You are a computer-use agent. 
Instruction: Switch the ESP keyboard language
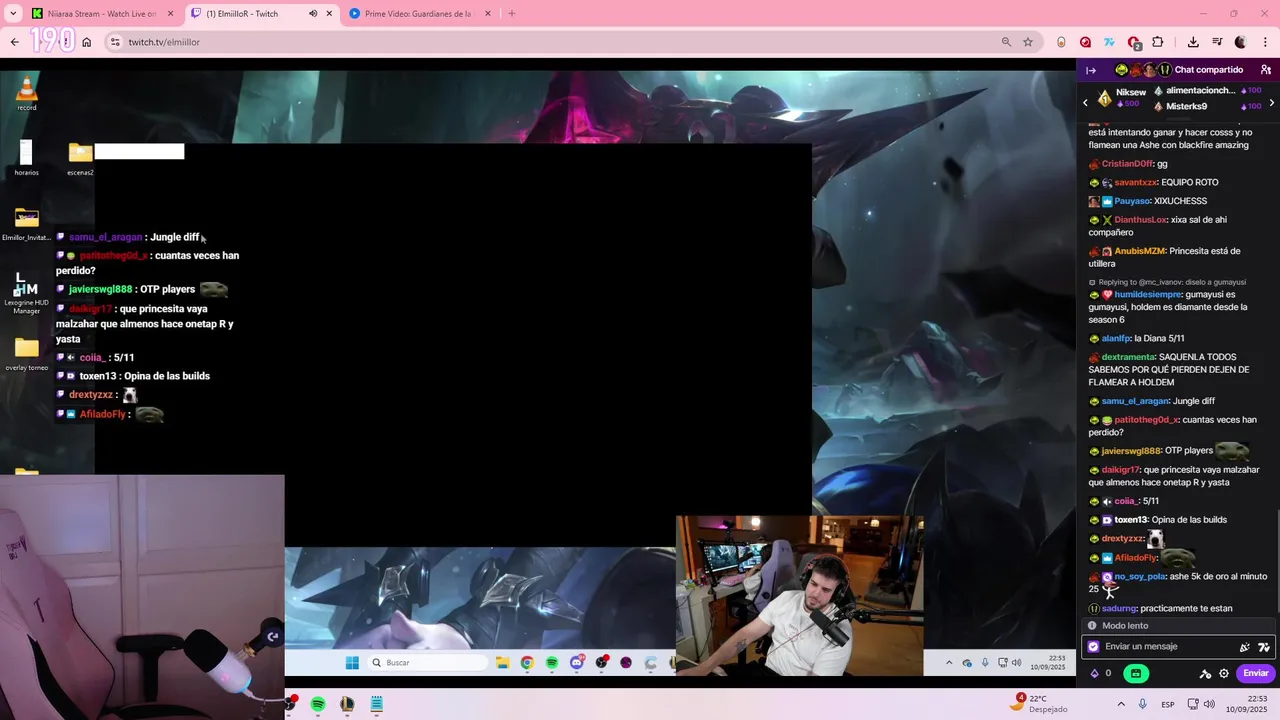point(1168,704)
